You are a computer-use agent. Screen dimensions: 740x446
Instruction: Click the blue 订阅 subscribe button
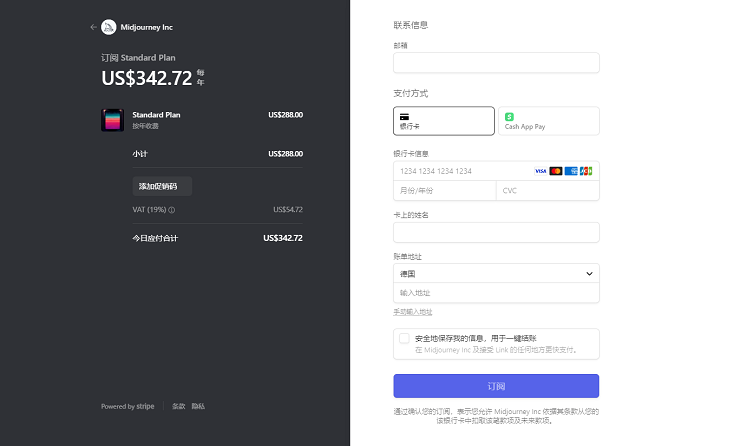pos(496,386)
